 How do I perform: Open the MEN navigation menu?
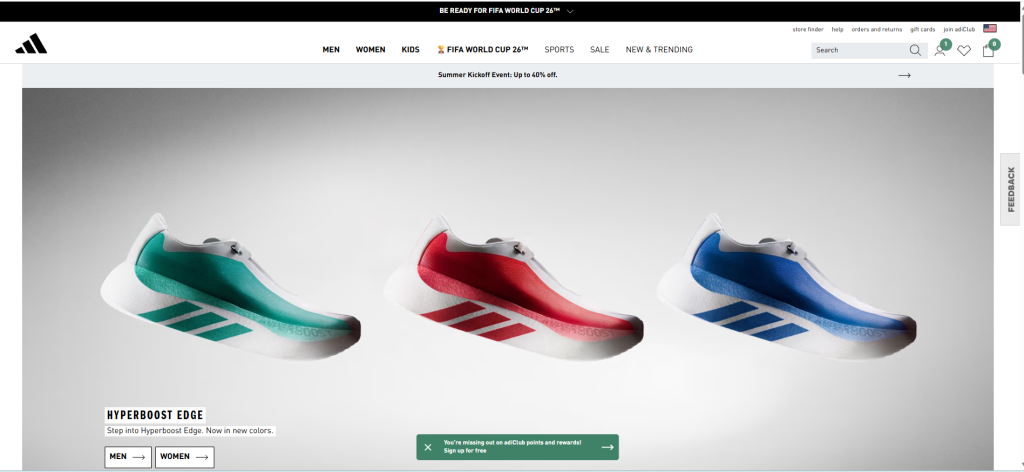331,50
